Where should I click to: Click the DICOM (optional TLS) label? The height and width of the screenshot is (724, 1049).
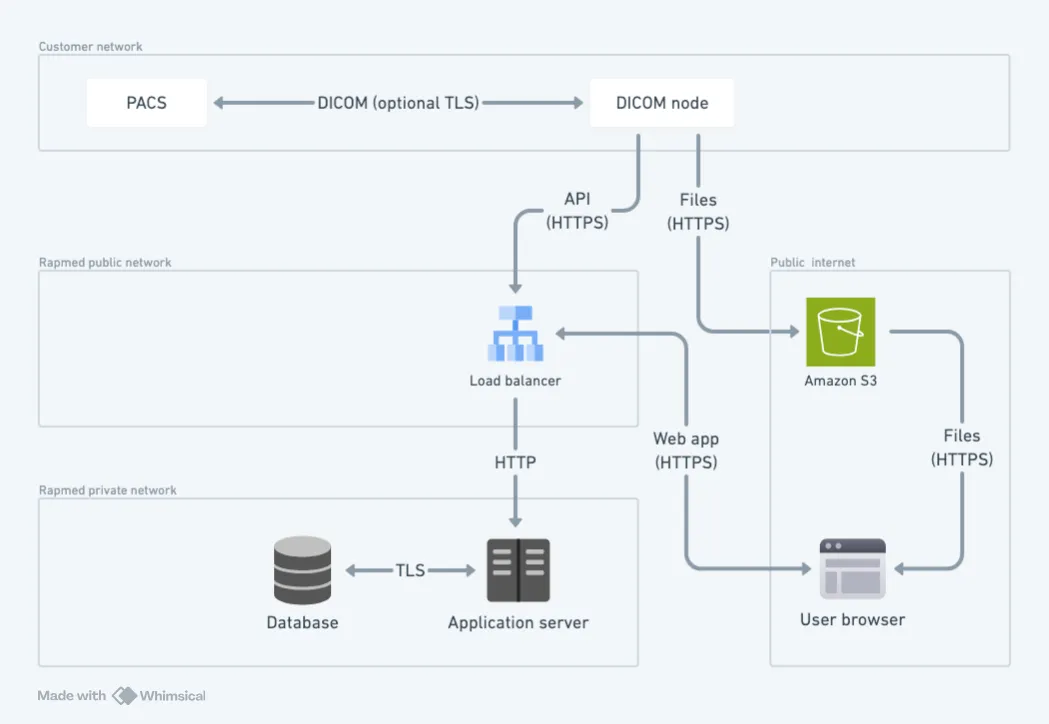[x=398, y=103]
